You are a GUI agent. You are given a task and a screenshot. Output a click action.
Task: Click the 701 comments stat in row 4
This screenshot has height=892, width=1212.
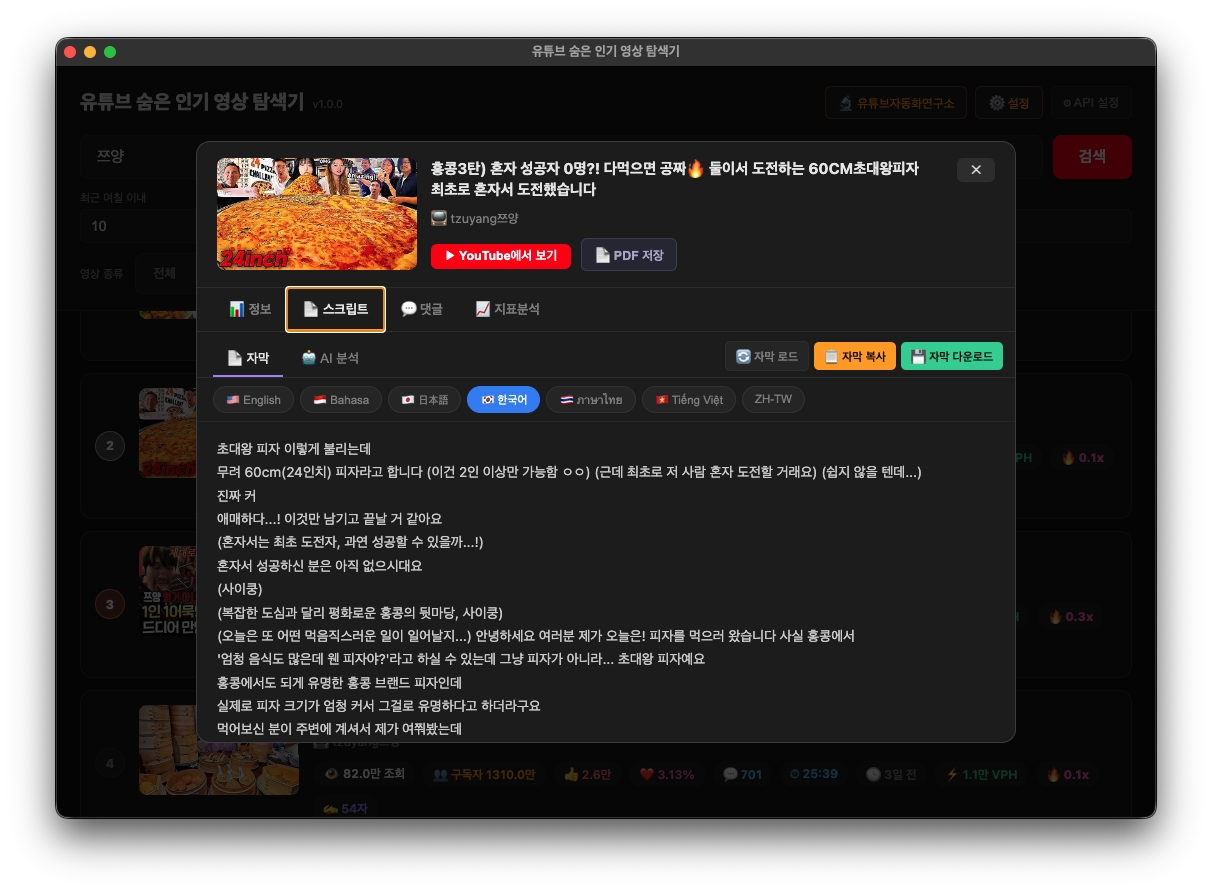click(x=742, y=774)
